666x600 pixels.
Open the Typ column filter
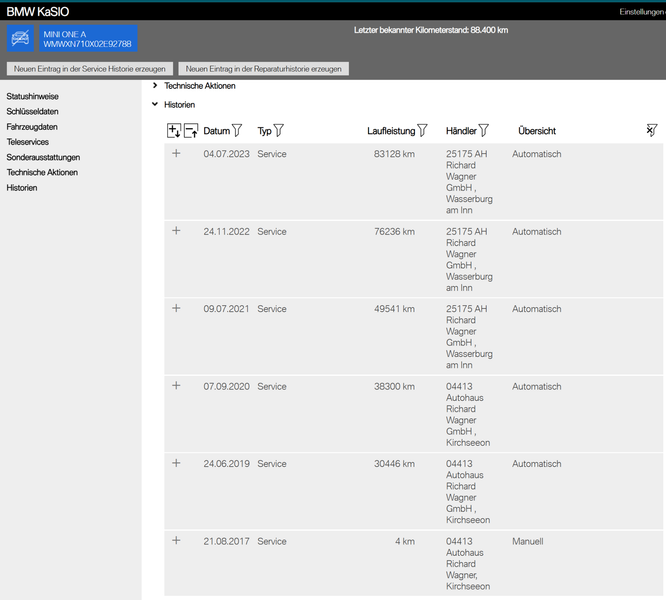click(x=279, y=130)
